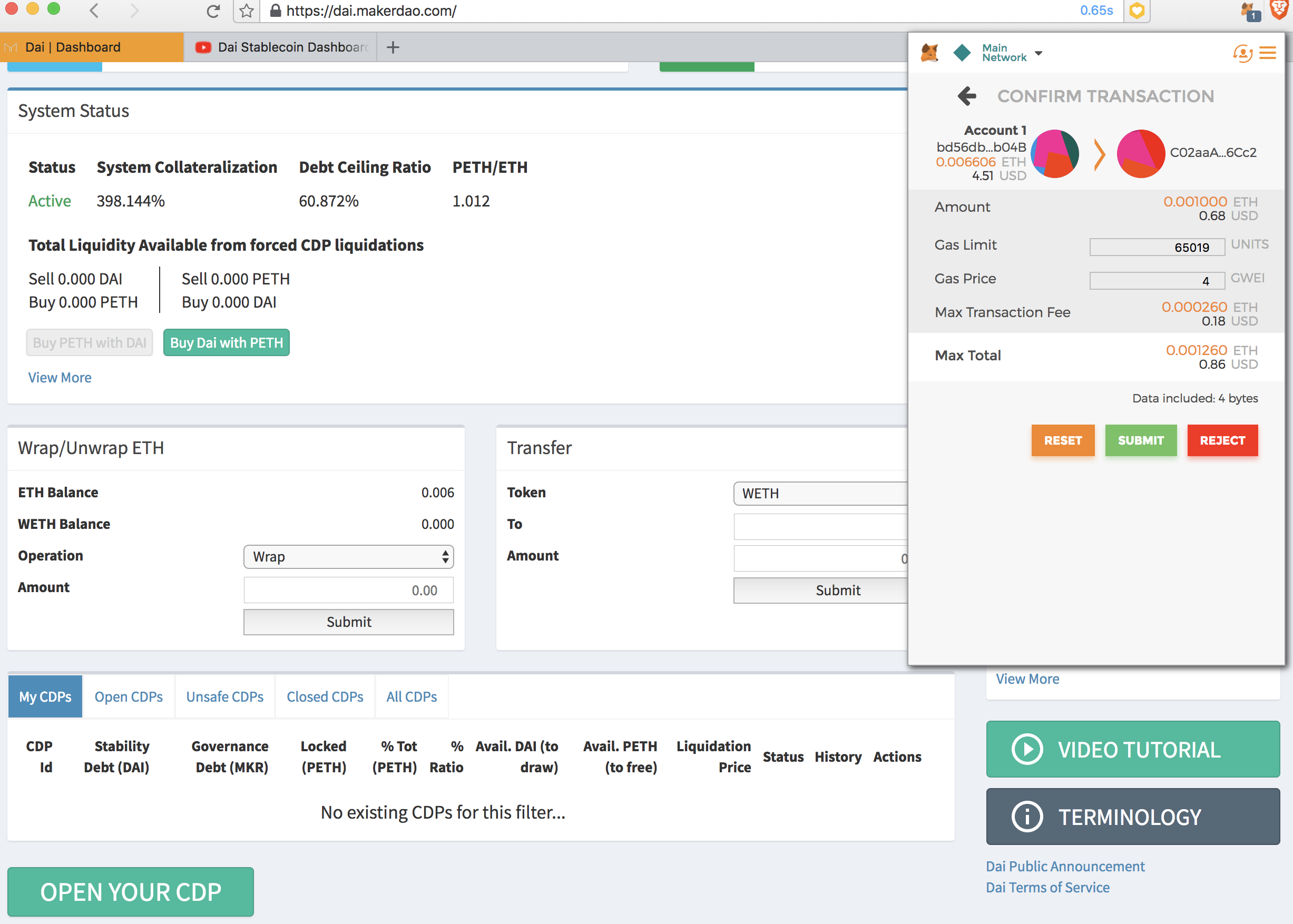Screen dimensions: 1293x924
Task: Click the red REJECT button
Action: 1222,440
